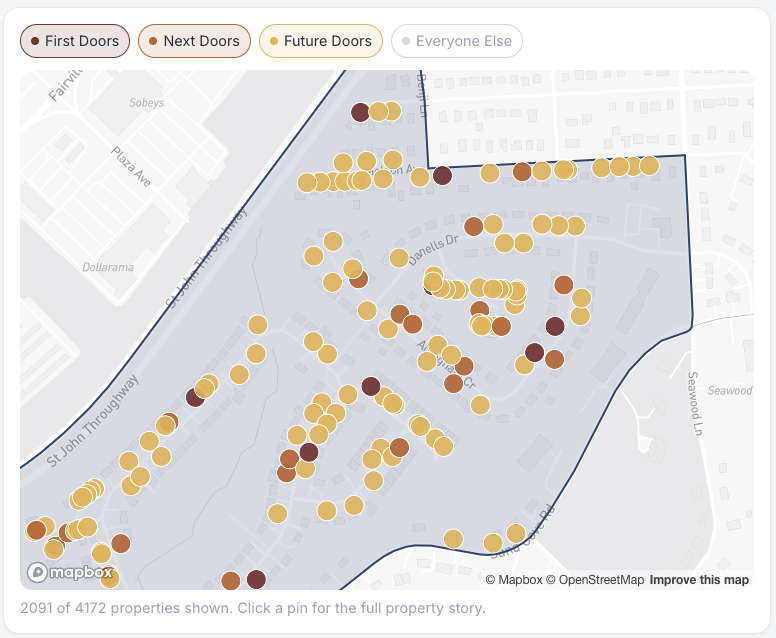Image resolution: width=776 pixels, height=638 pixels.
Task: Select the lone yellow pin below the Cr label
Action: 480,405
